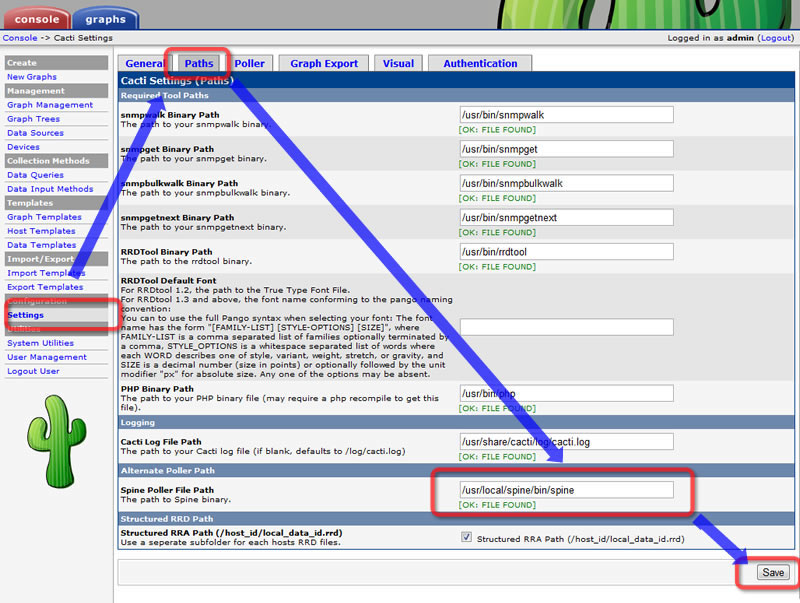
Task: Click the empty RRDTool Default Font field
Action: pos(566,327)
